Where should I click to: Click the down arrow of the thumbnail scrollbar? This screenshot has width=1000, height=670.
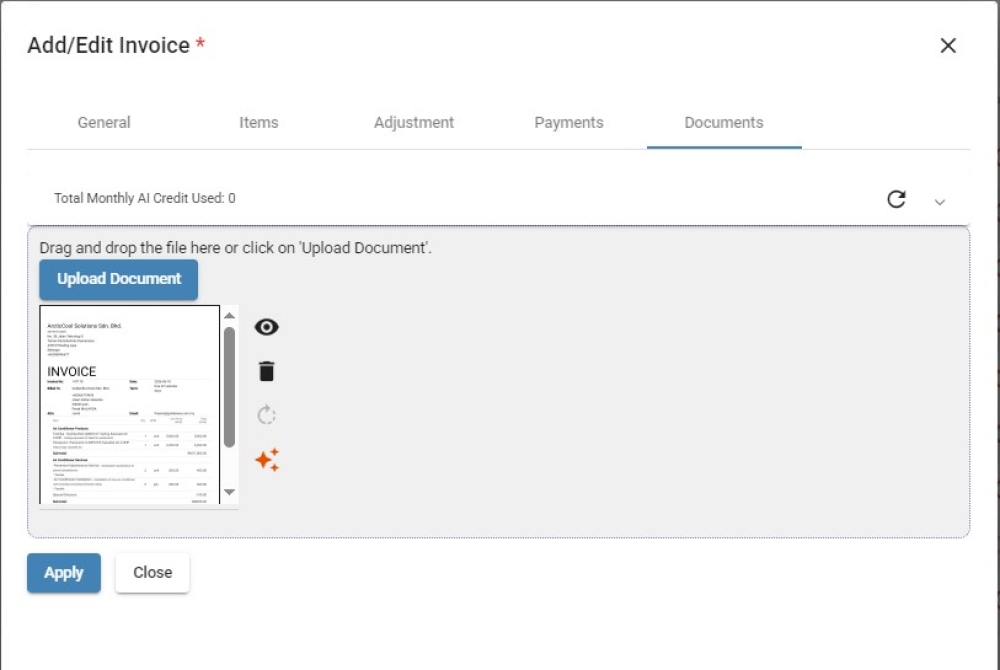click(230, 492)
